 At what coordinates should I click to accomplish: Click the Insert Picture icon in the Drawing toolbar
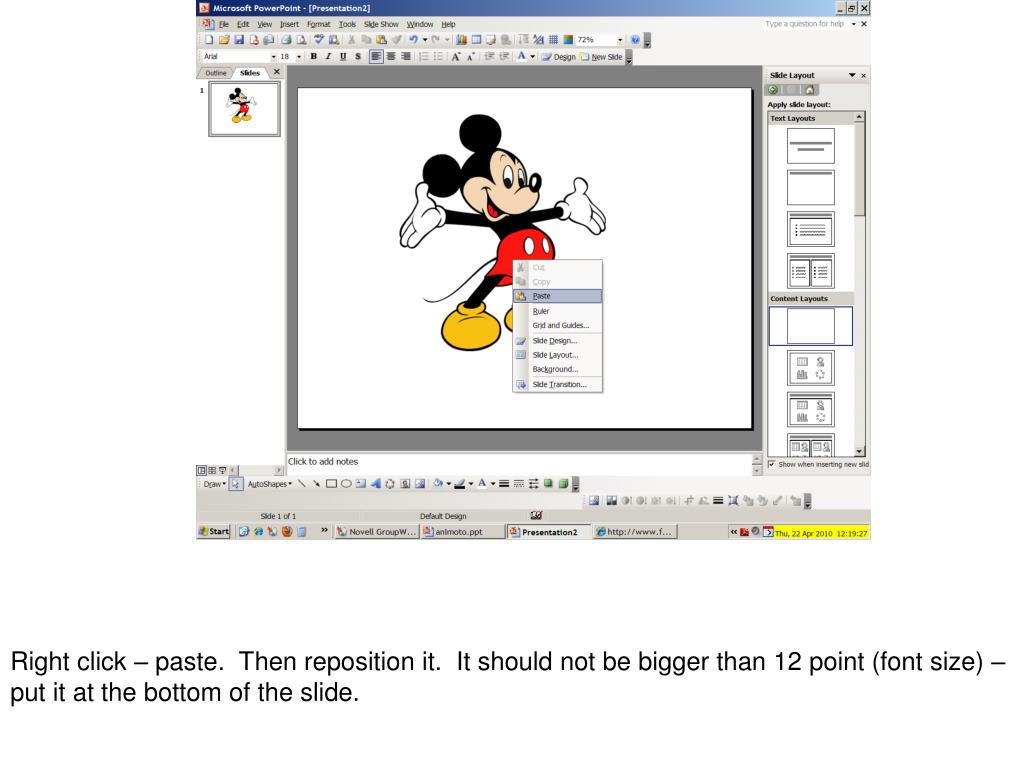[420, 484]
